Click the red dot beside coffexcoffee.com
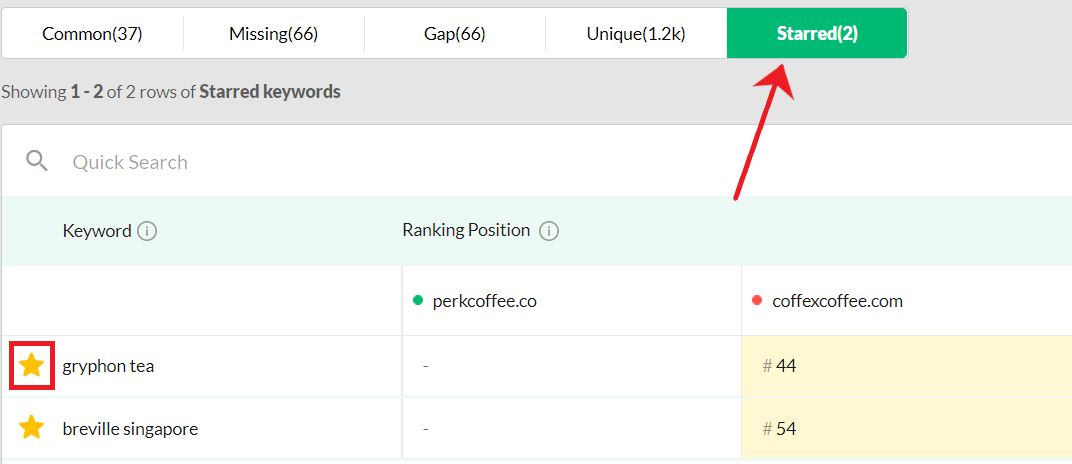The width and height of the screenshot is (1072, 464). [x=757, y=300]
